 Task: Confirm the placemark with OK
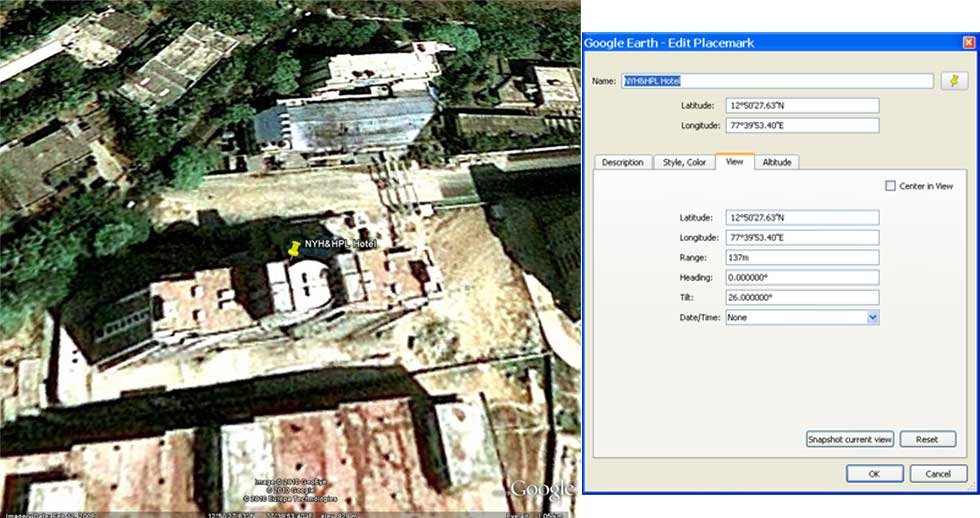(x=874, y=474)
